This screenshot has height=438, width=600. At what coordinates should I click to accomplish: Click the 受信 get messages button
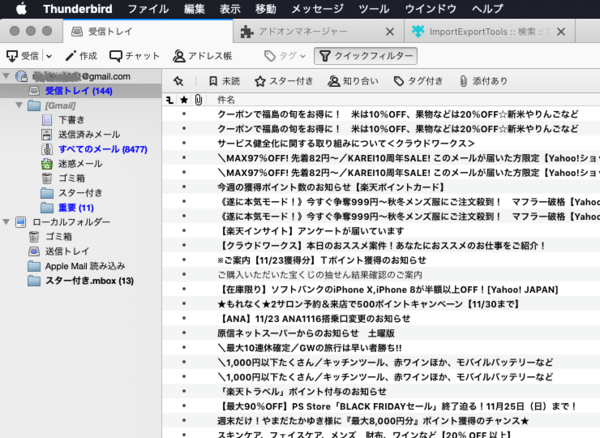pos(24,56)
